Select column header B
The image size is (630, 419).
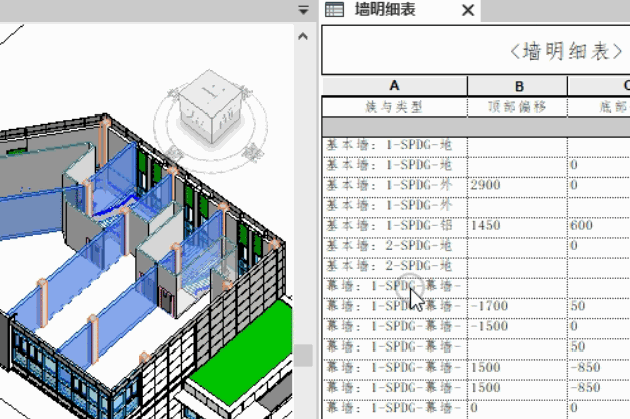tap(517, 86)
